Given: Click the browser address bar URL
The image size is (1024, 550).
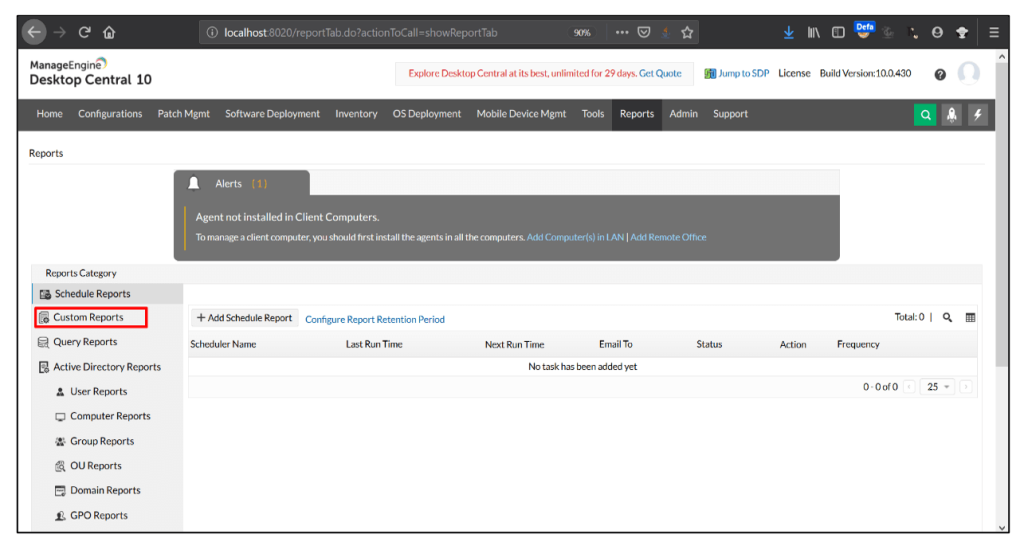Looking at the screenshot, I should coord(360,32).
